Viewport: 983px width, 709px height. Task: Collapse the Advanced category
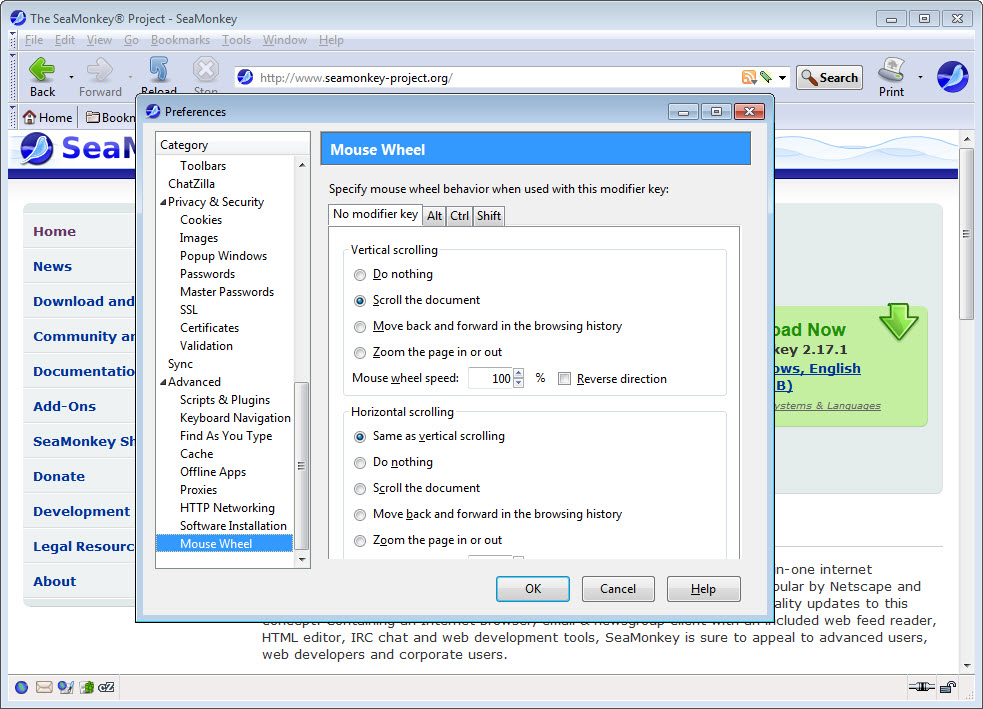pos(163,382)
